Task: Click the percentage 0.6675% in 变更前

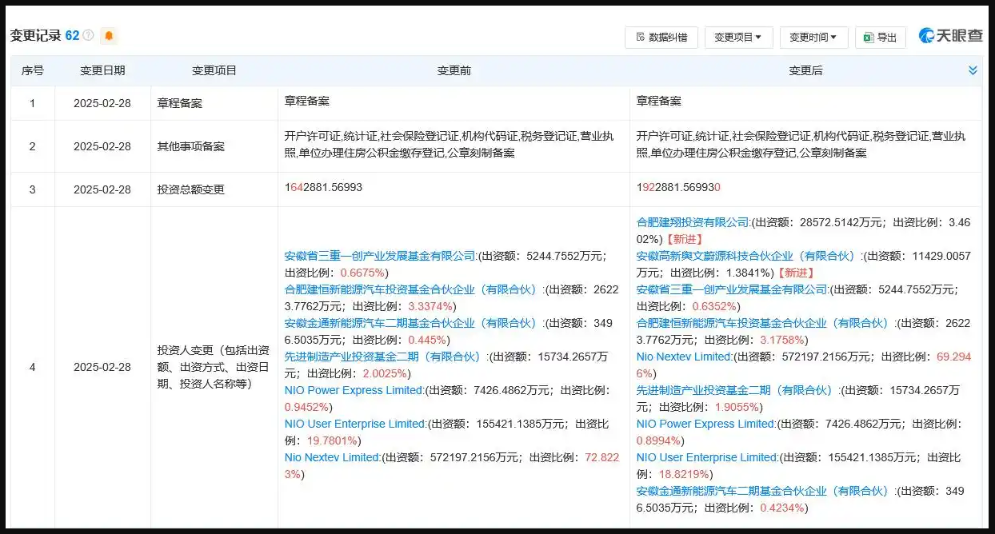Action: (x=362, y=273)
